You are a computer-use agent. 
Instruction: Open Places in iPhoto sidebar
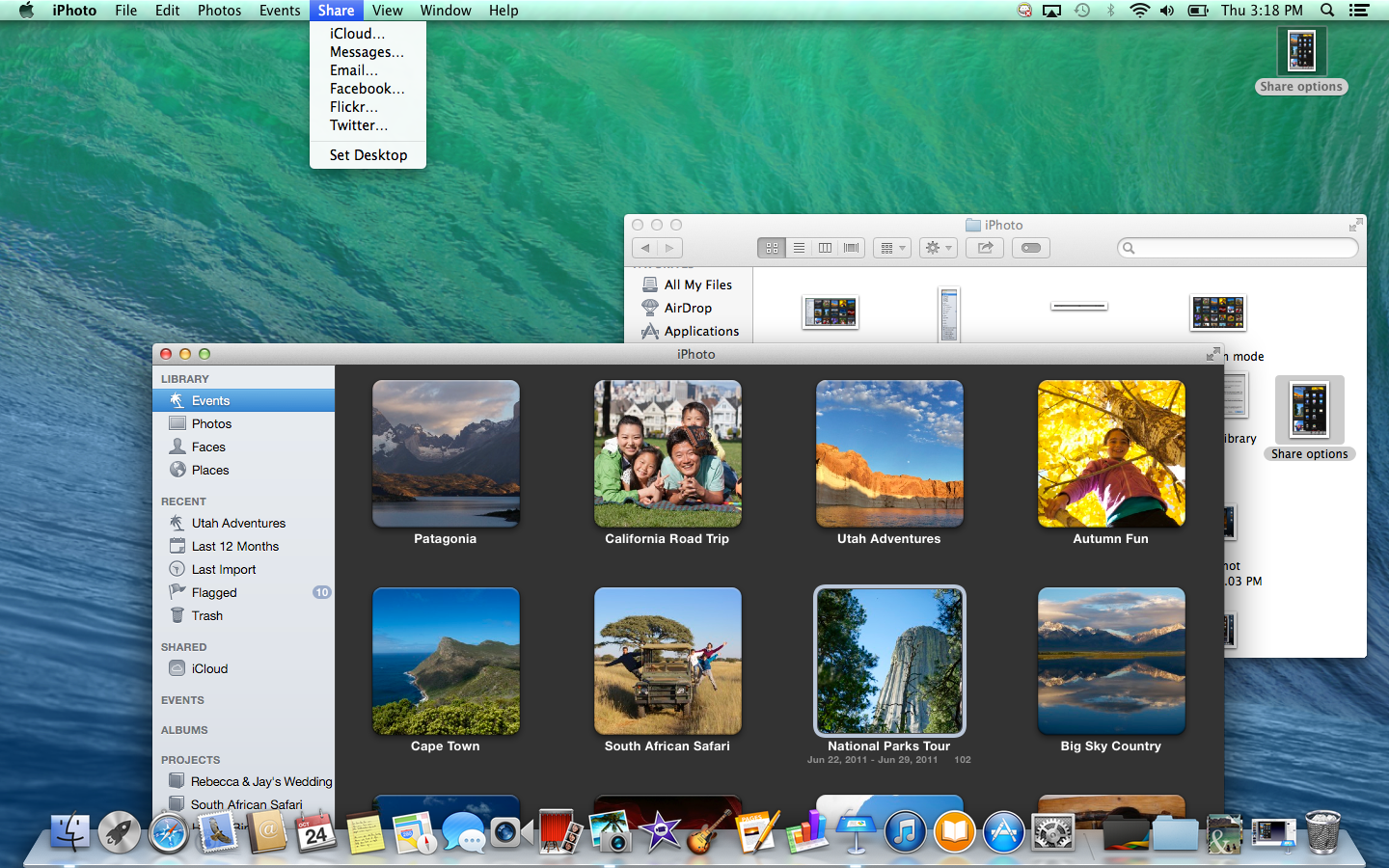click(x=244, y=470)
